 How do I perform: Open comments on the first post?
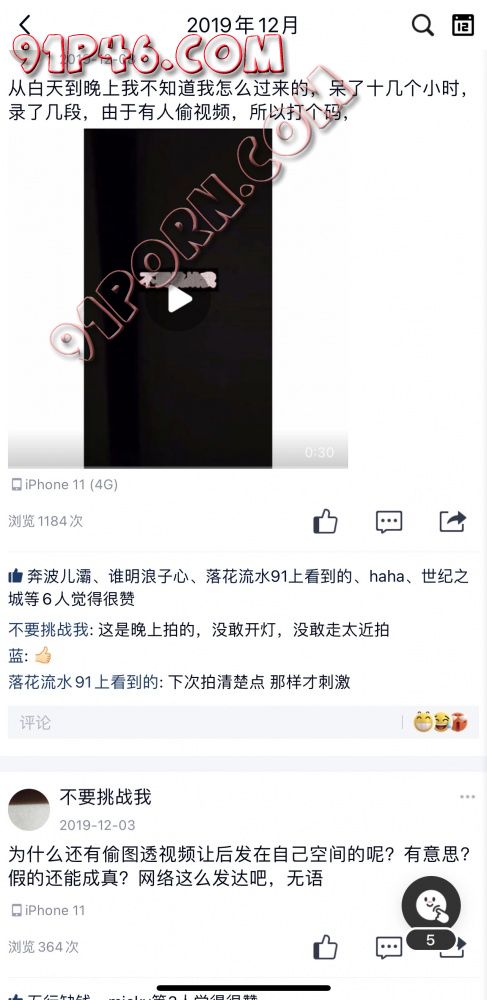pos(389,521)
